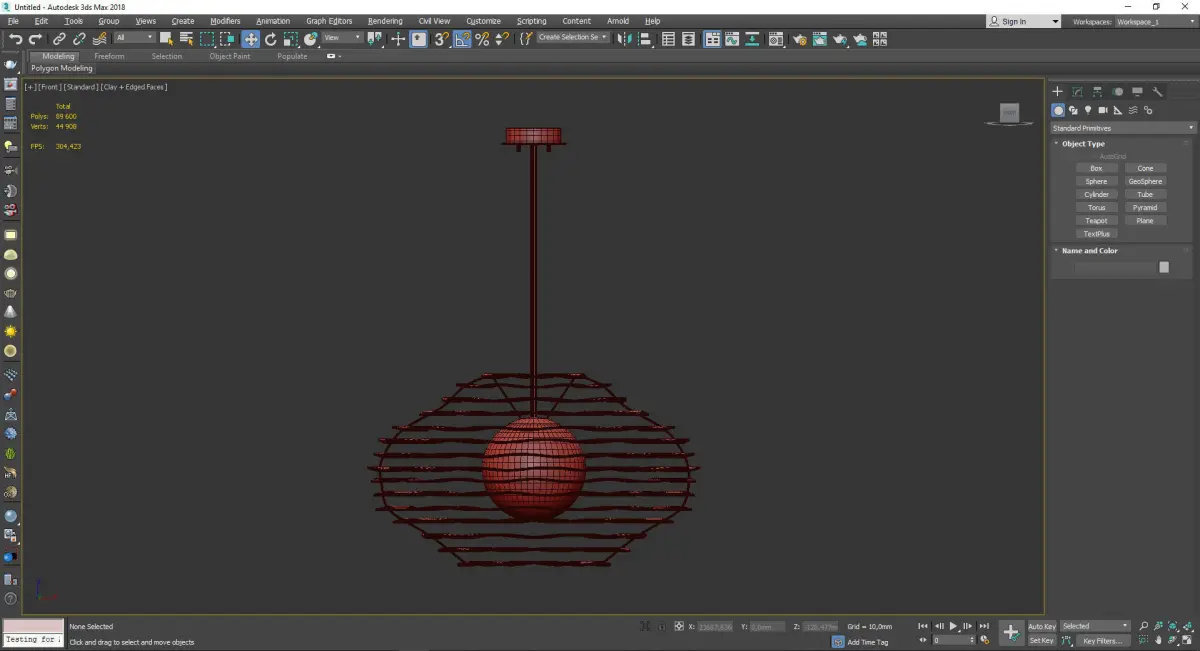Toggle Window/Crossing selection mode
The image size is (1200, 651).
(228, 39)
